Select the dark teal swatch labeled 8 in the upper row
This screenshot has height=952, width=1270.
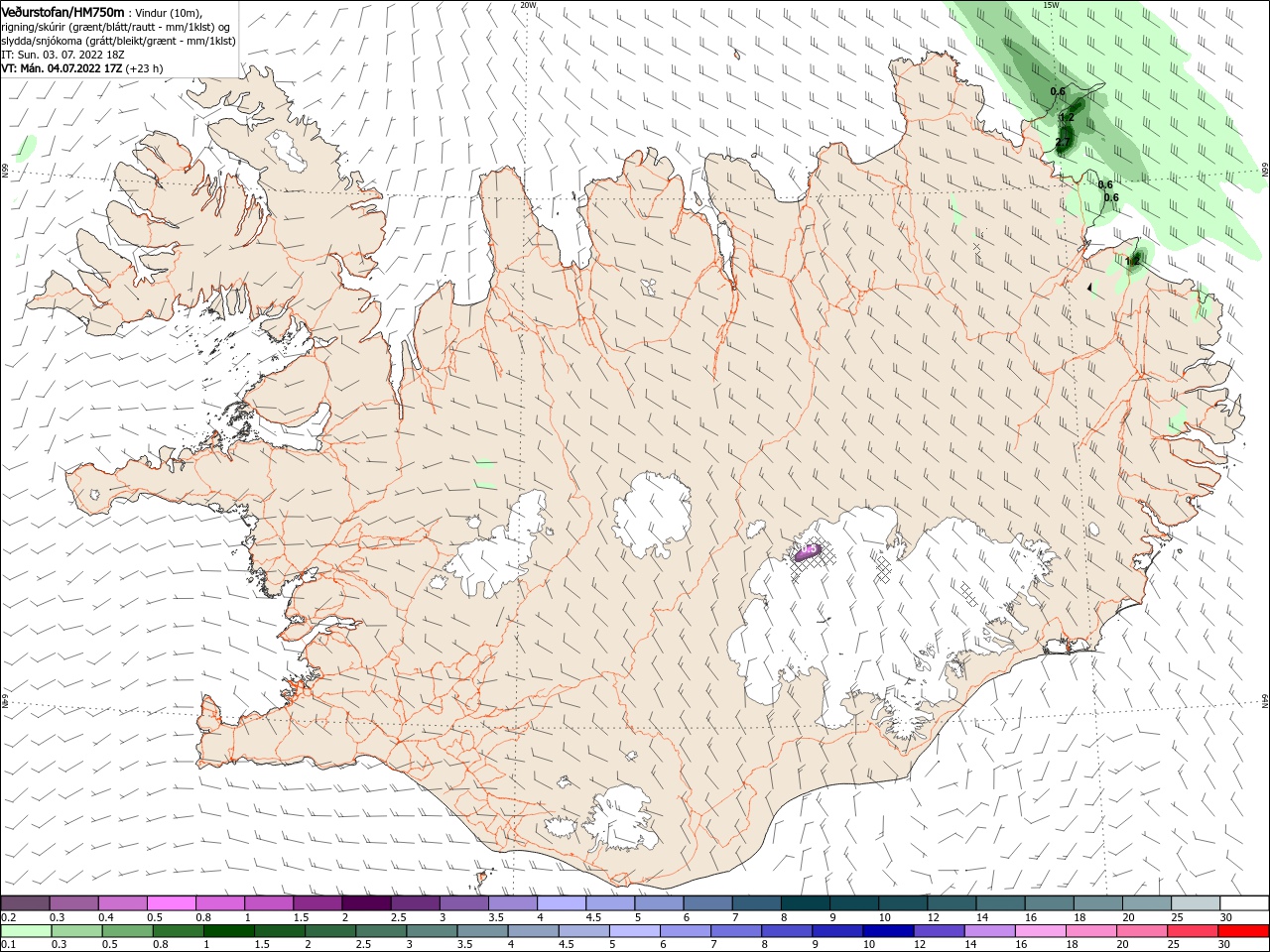point(805,903)
